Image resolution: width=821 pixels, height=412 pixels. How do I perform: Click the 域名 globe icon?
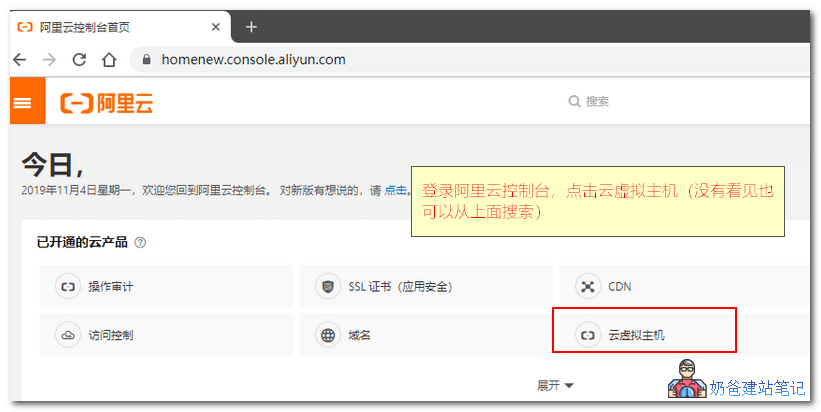pos(328,335)
